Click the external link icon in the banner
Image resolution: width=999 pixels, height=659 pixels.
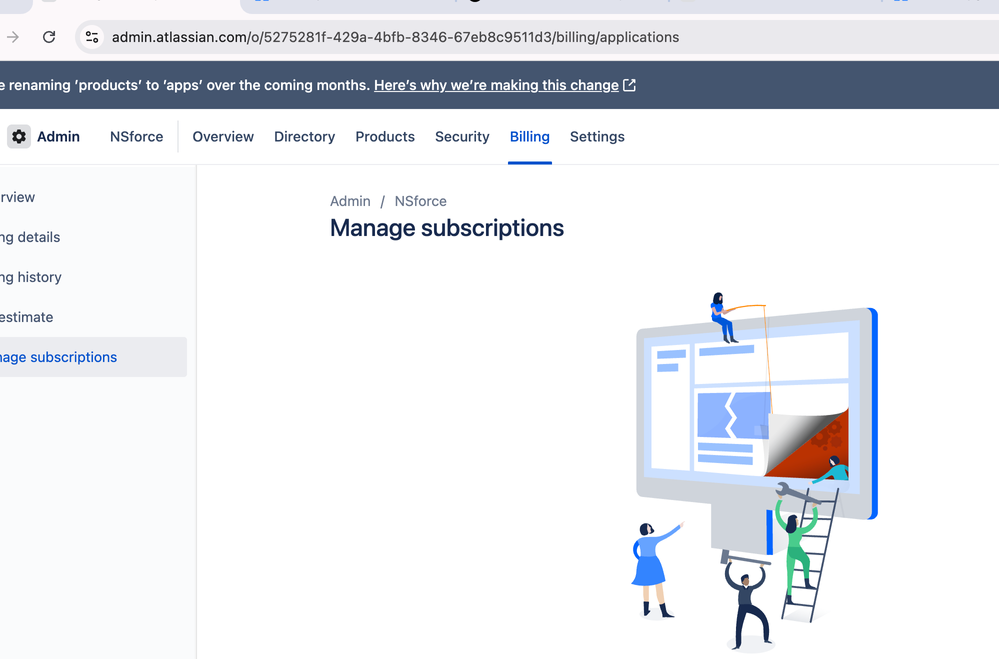pos(629,85)
